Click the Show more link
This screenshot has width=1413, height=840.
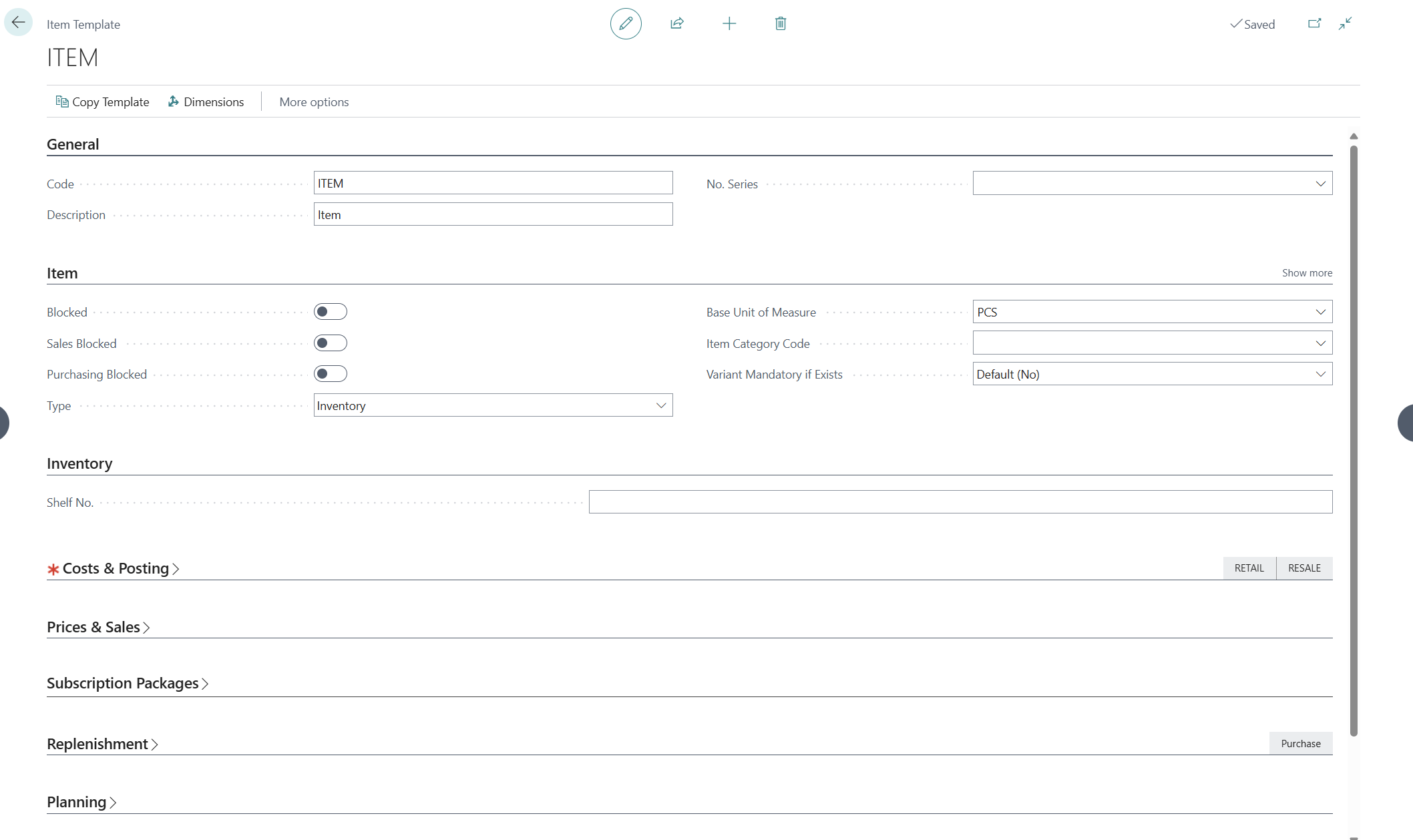coord(1307,272)
